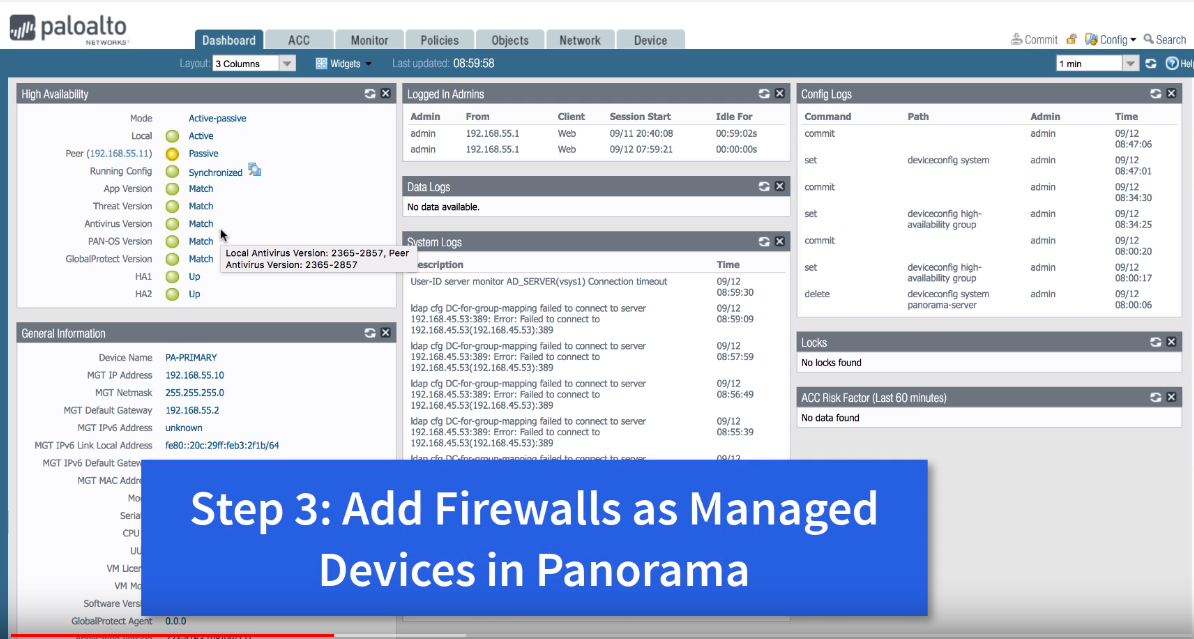Screen dimensions: 1194x639
Task: Select MGT Default Gateway 192.168.55.2
Action: coord(192,410)
